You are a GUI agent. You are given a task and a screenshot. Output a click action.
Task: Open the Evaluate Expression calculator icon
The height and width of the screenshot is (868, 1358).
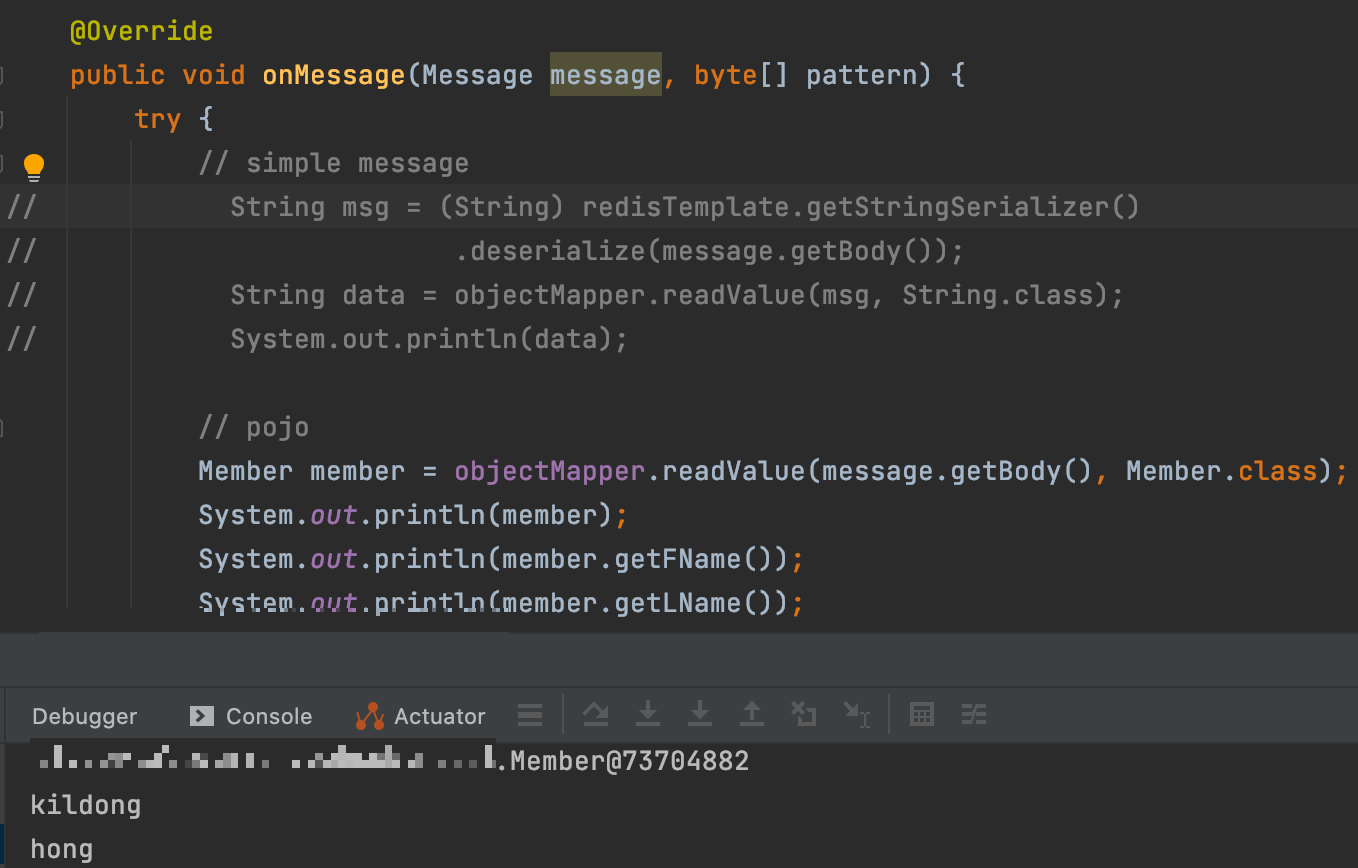921,714
